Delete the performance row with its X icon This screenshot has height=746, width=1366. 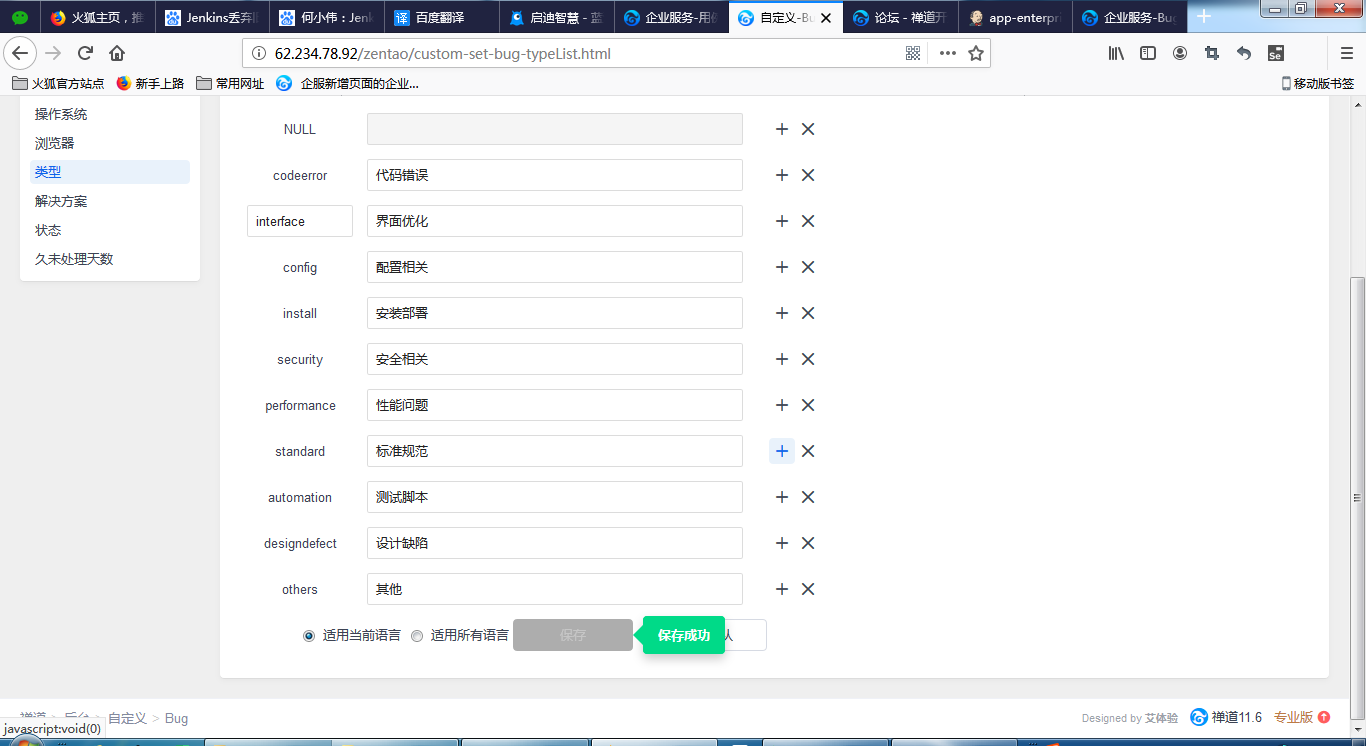808,405
